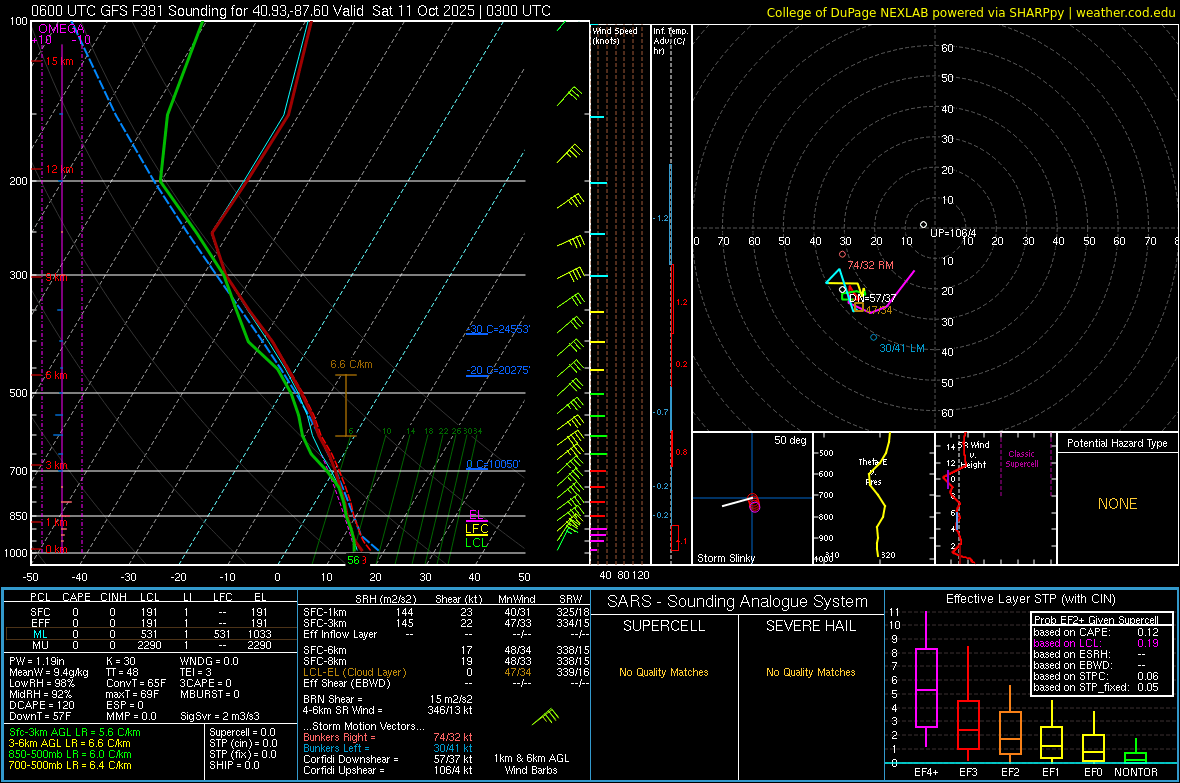Click the sounding title with GFS F381
This screenshot has height=783, width=1180.
tap(290, 11)
